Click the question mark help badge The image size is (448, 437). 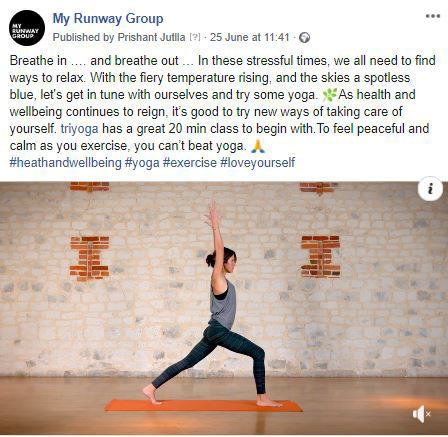coord(195,37)
